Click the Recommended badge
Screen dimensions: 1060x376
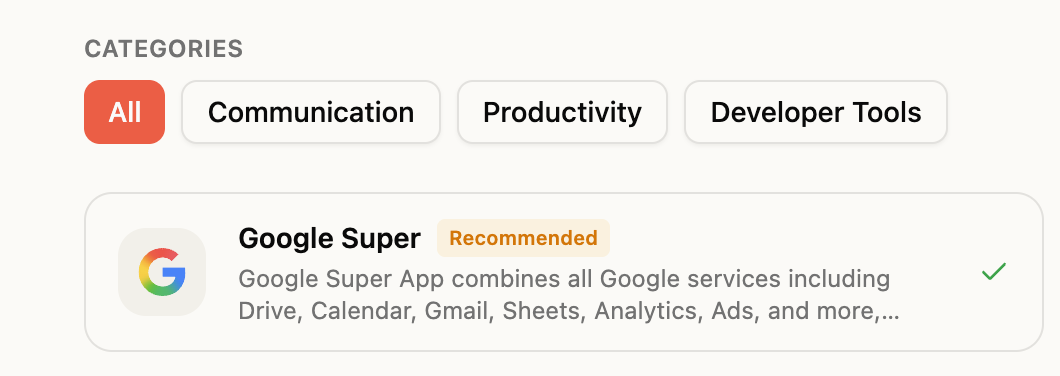523,238
